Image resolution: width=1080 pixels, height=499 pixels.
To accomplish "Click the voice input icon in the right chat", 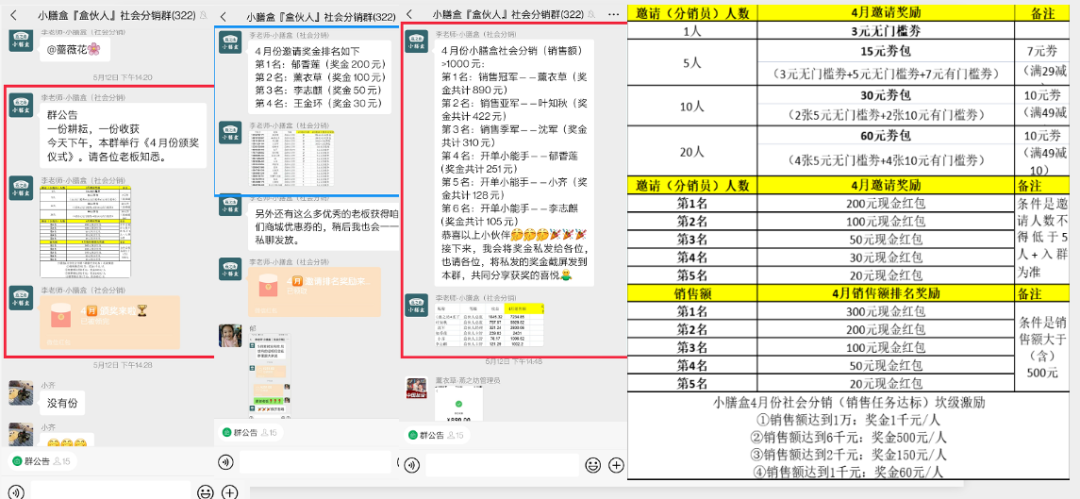I will click(x=412, y=464).
